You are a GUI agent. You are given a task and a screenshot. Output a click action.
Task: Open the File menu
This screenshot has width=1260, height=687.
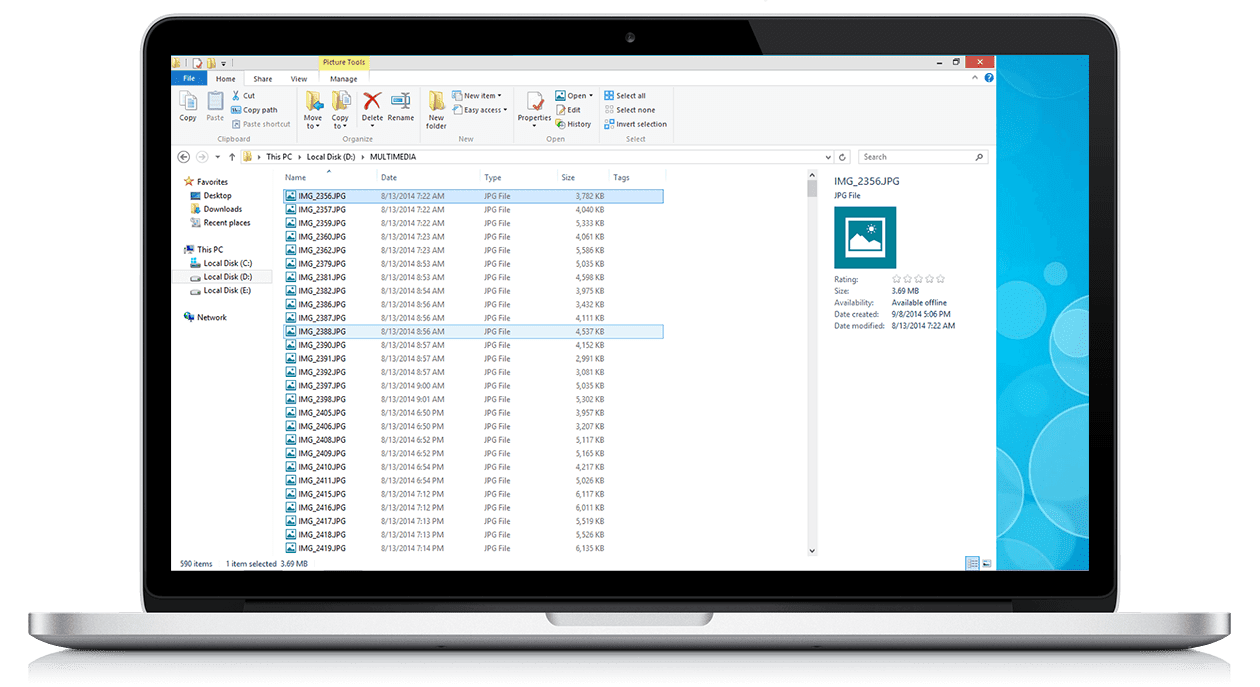pyautogui.click(x=189, y=78)
